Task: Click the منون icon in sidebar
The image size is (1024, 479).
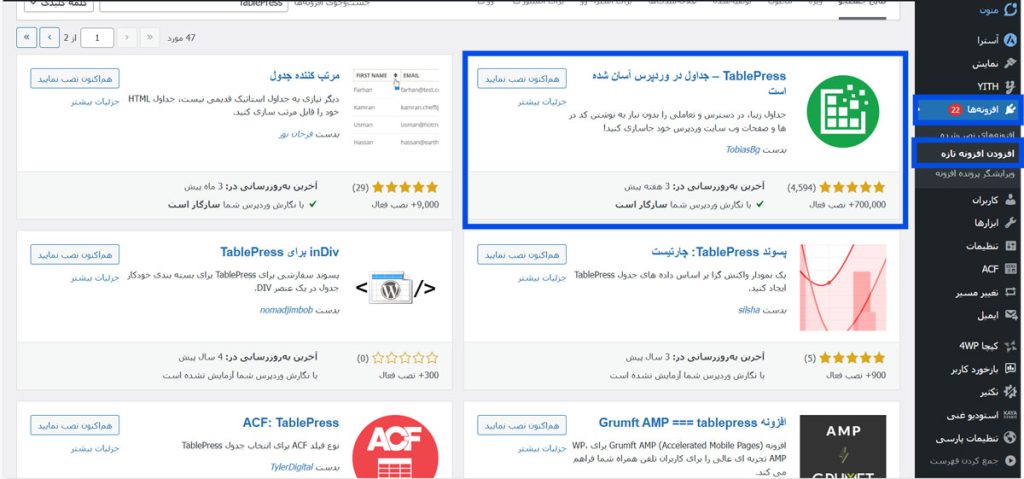Action: tap(1010, 10)
